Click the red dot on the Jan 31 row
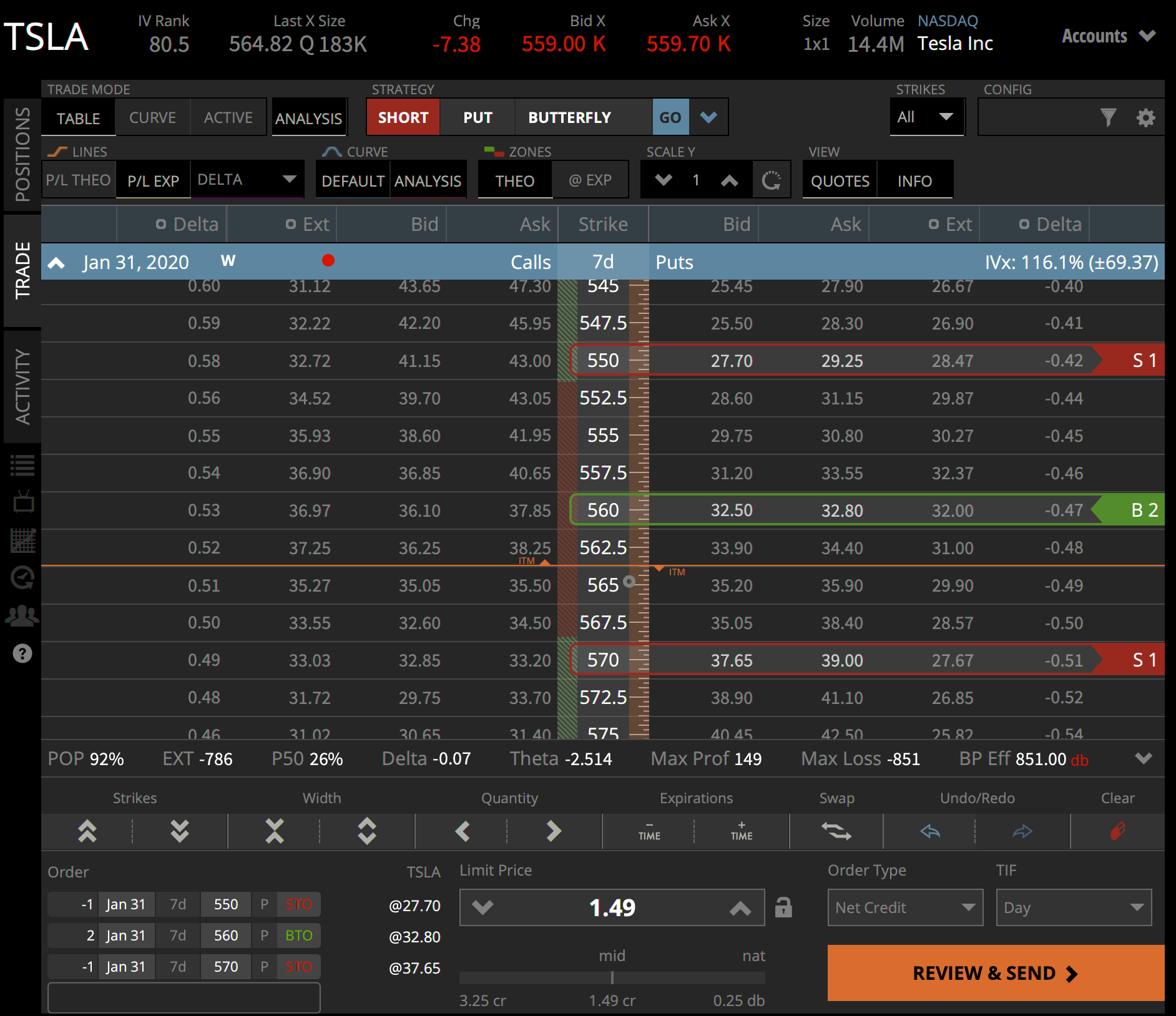1176x1016 pixels. tap(328, 261)
